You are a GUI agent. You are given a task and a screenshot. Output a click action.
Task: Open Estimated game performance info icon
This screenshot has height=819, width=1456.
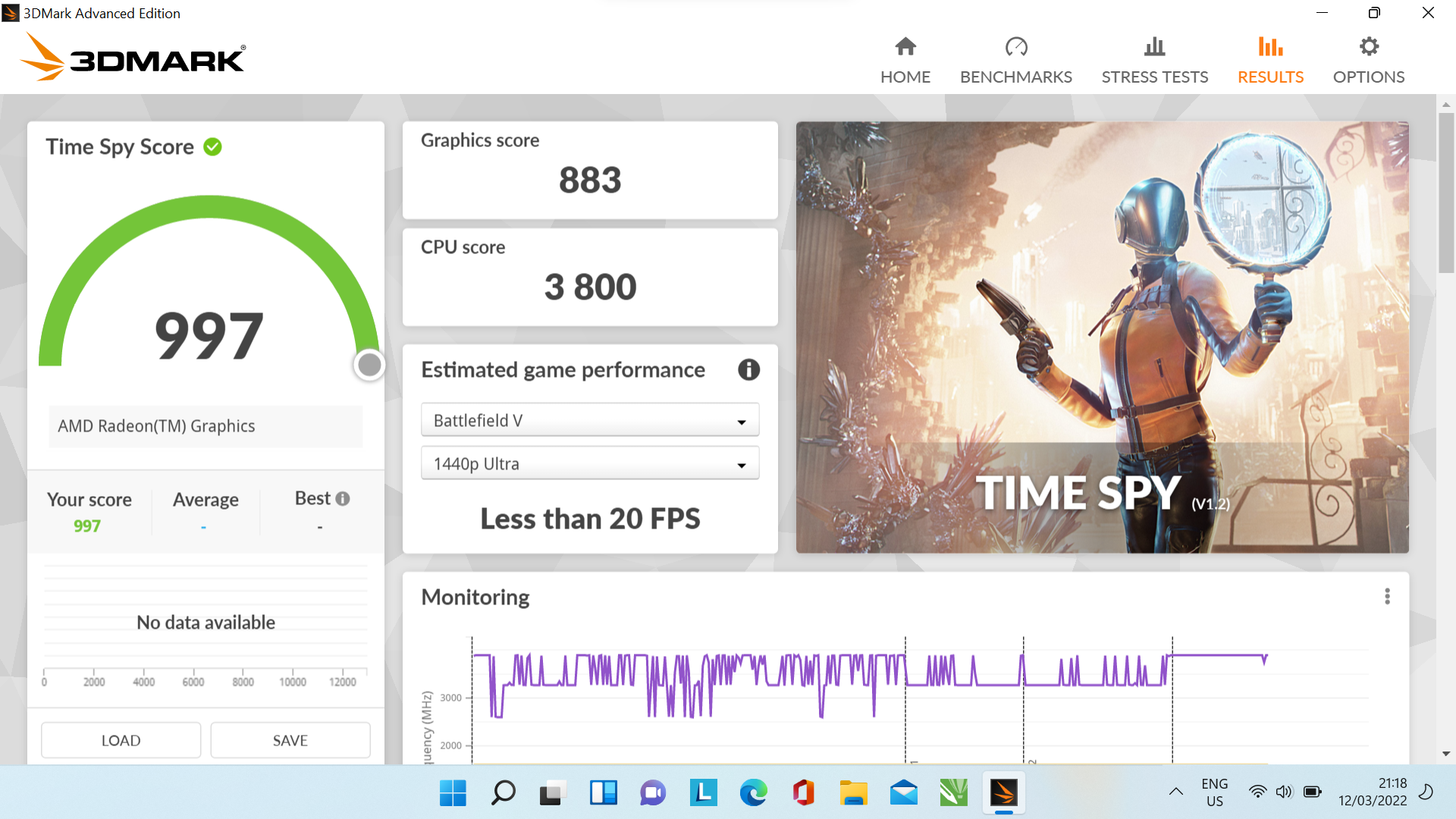(748, 369)
